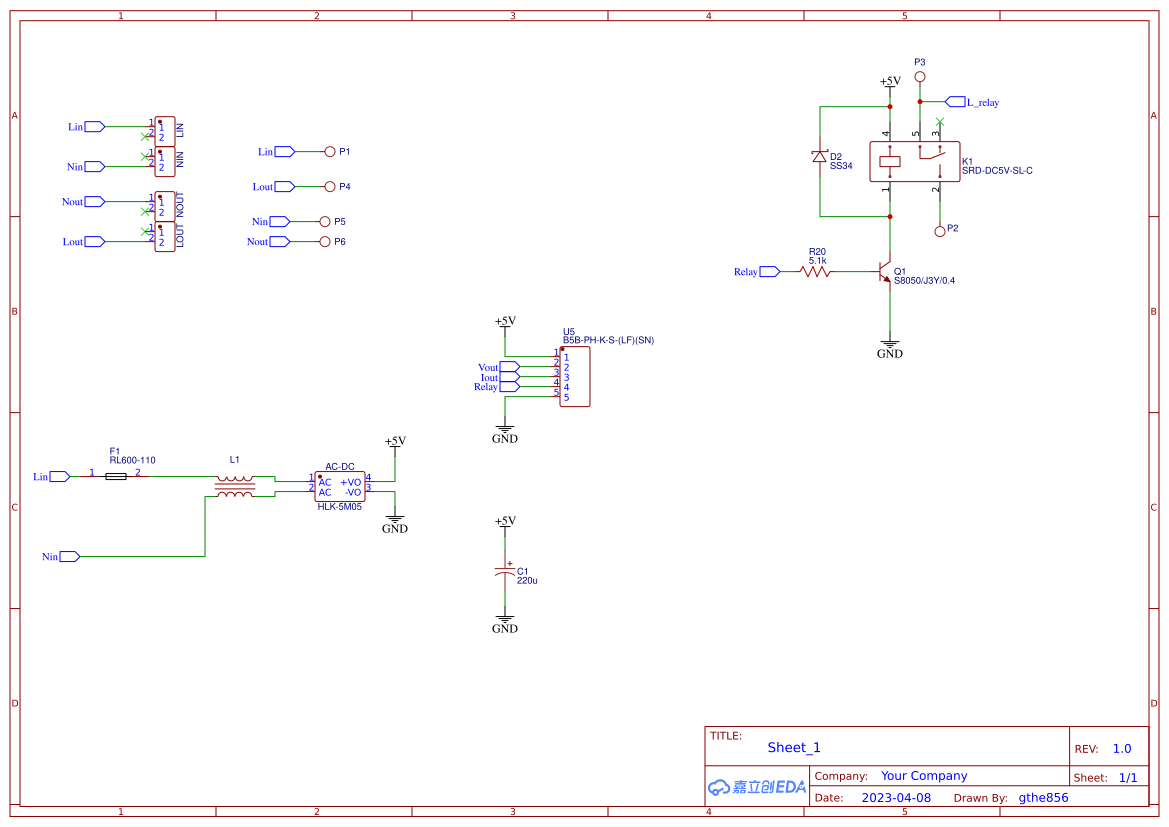Select pin P3 at top right
This screenshot has height=827, width=1169.
[x=918, y=74]
